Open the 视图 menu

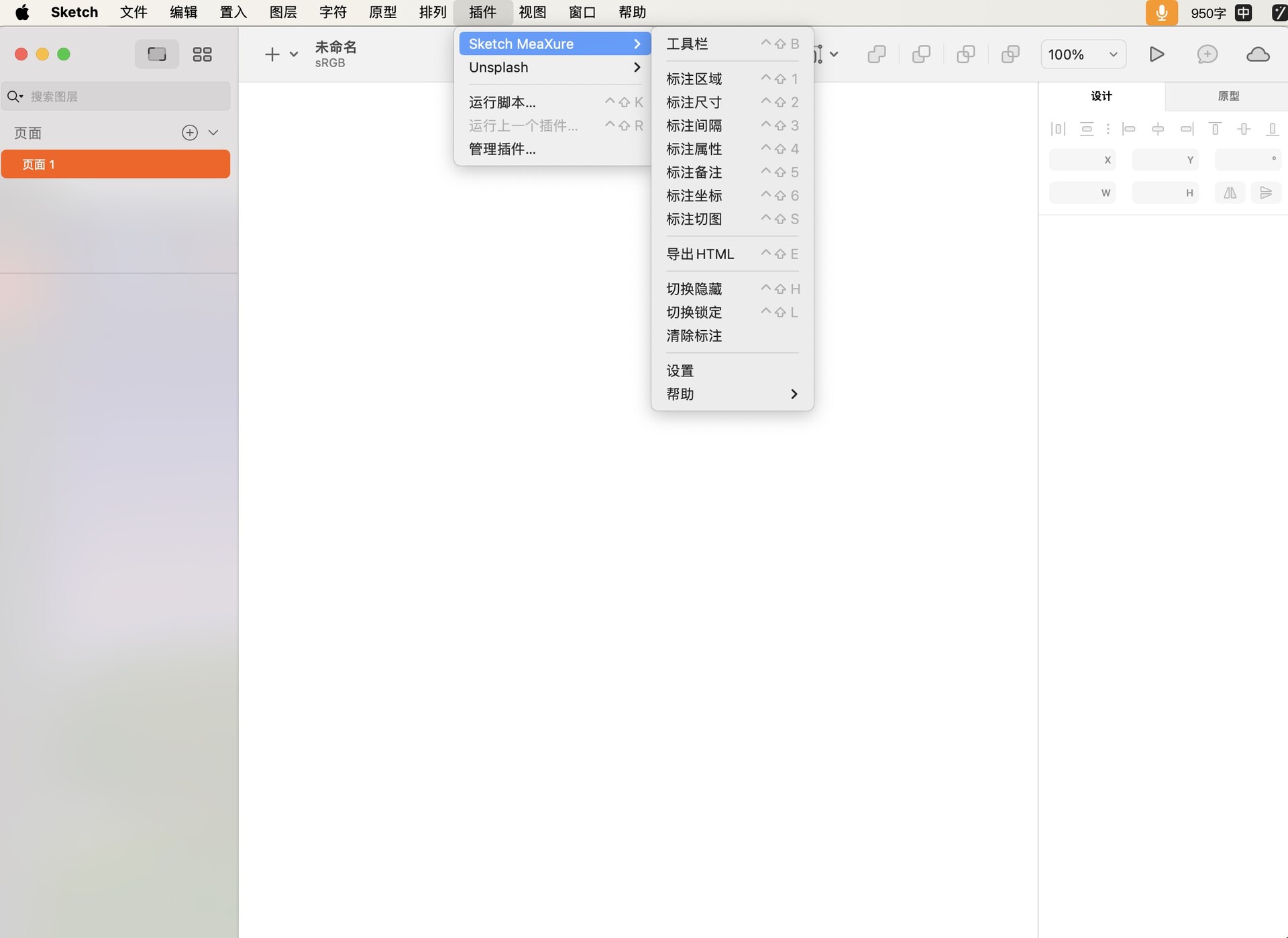coord(533,12)
